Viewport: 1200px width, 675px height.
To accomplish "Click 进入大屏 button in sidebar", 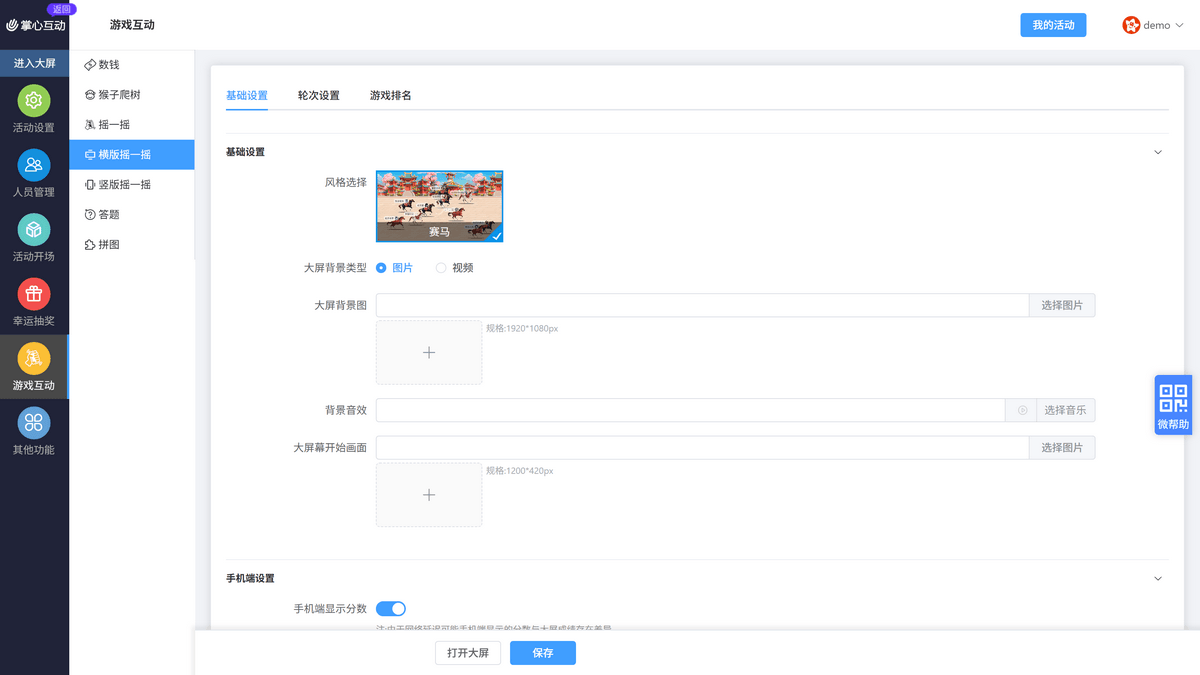I will (x=34, y=63).
